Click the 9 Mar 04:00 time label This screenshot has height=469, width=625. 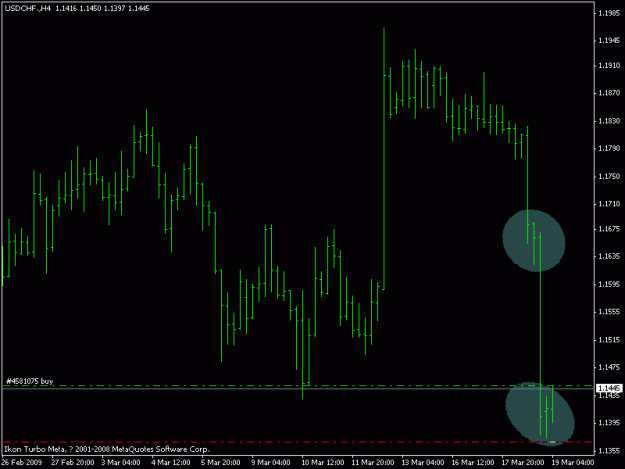tap(271, 463)
